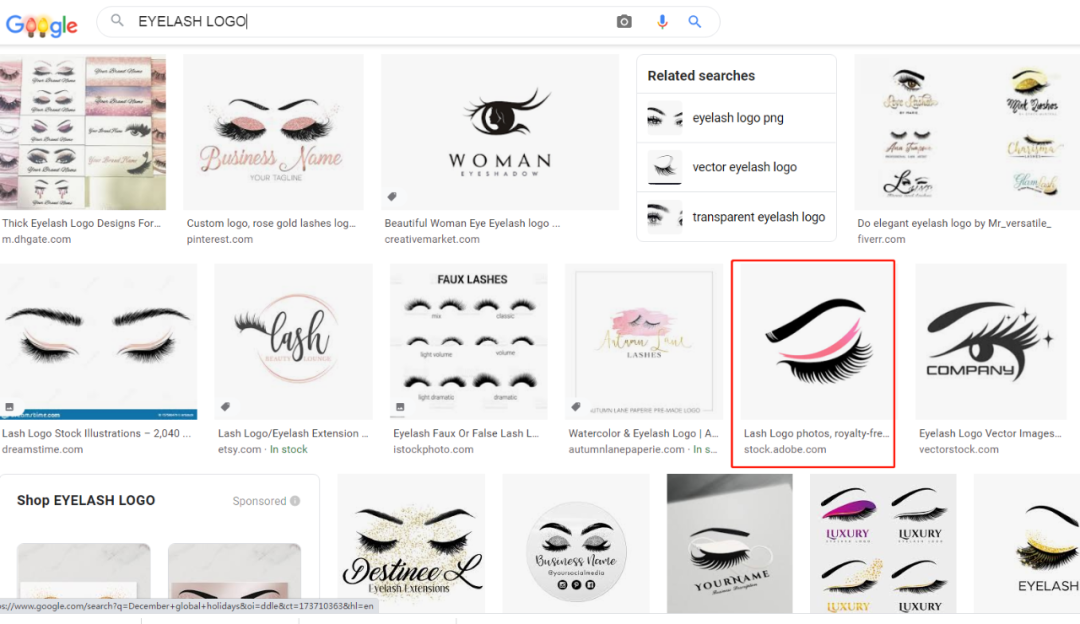Image resolution: width=1080 pixels, height=624 pixels.
Task: Click 'Watercolor & Eyelash Logo' caption
Action: pos(643,433)
